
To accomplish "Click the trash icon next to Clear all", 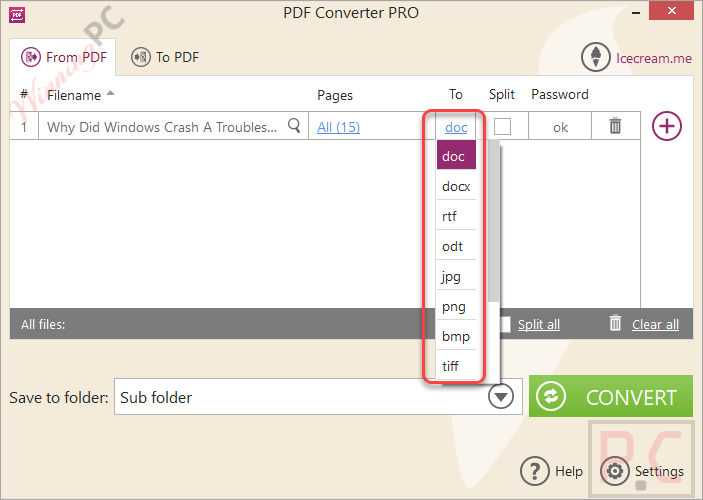I will tap(615, 323).
